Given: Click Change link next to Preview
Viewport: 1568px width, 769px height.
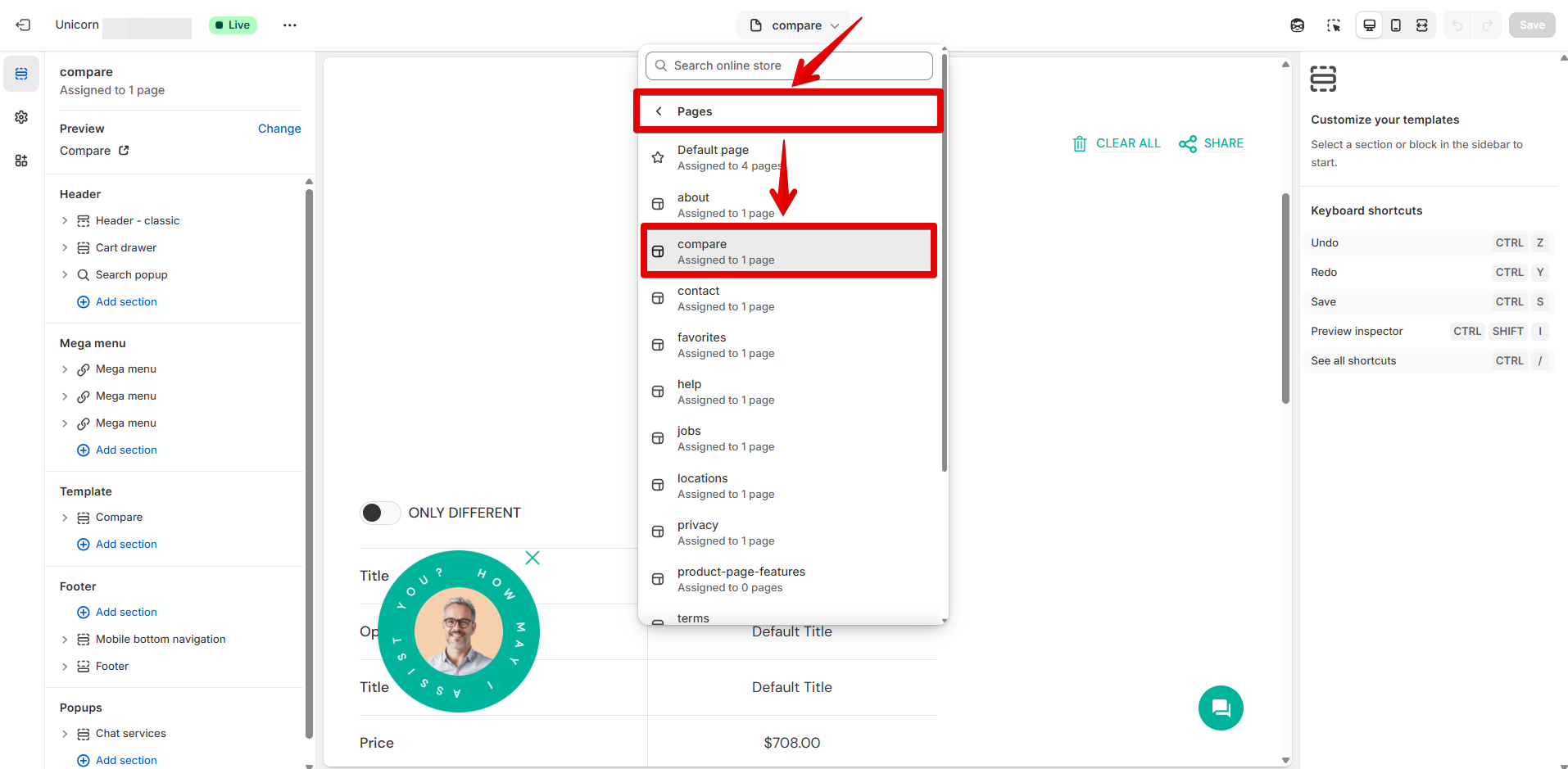Looking at the screenshot, I should tap(279, 129).
